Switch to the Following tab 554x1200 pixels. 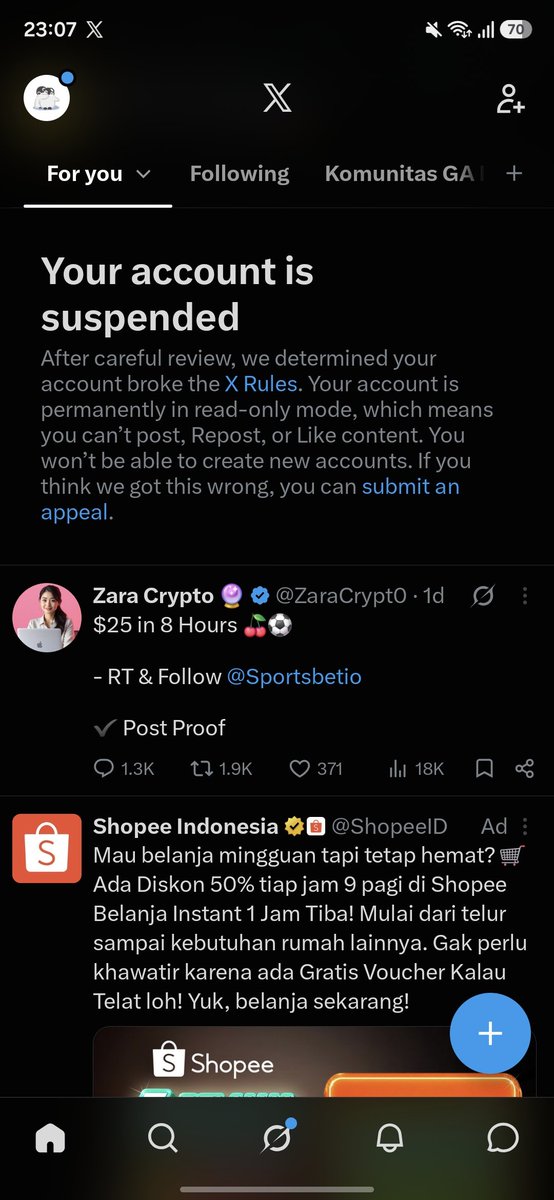click(x=239, y=173)
